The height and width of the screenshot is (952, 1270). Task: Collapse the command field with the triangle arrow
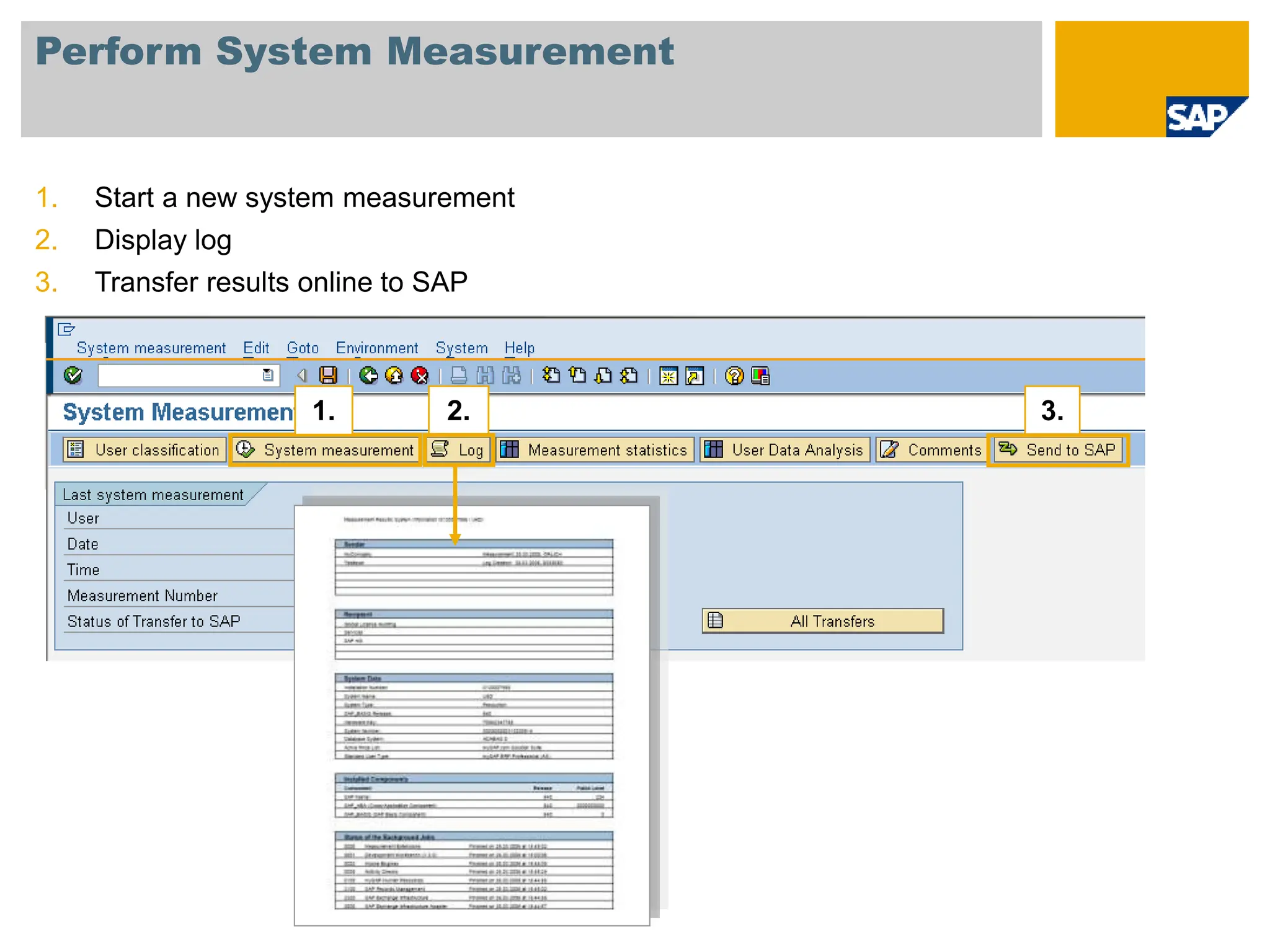302,376
